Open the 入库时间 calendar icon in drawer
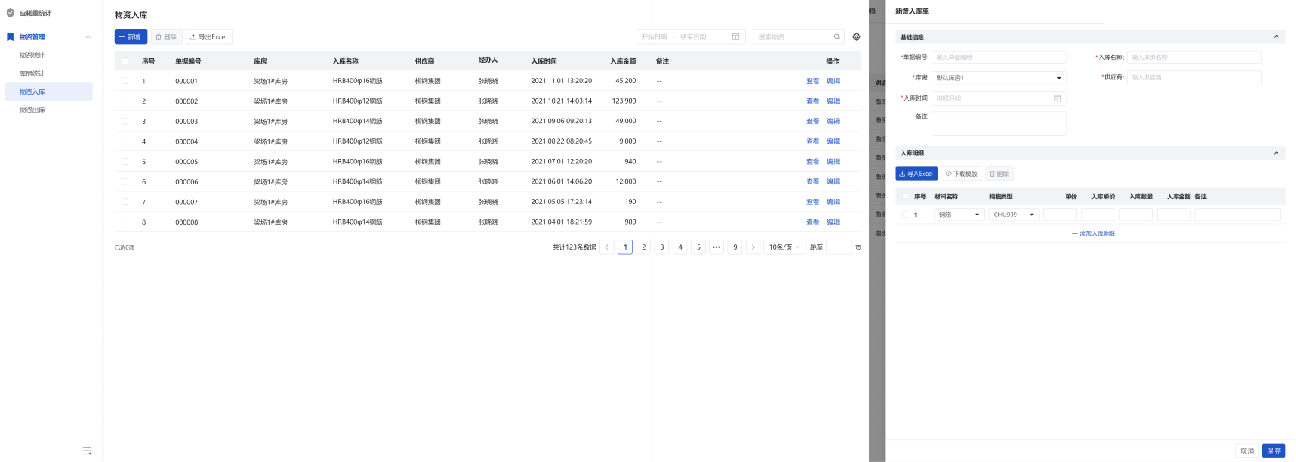This screenshot has height=462, width=1296. click(x=1057, y=98)
